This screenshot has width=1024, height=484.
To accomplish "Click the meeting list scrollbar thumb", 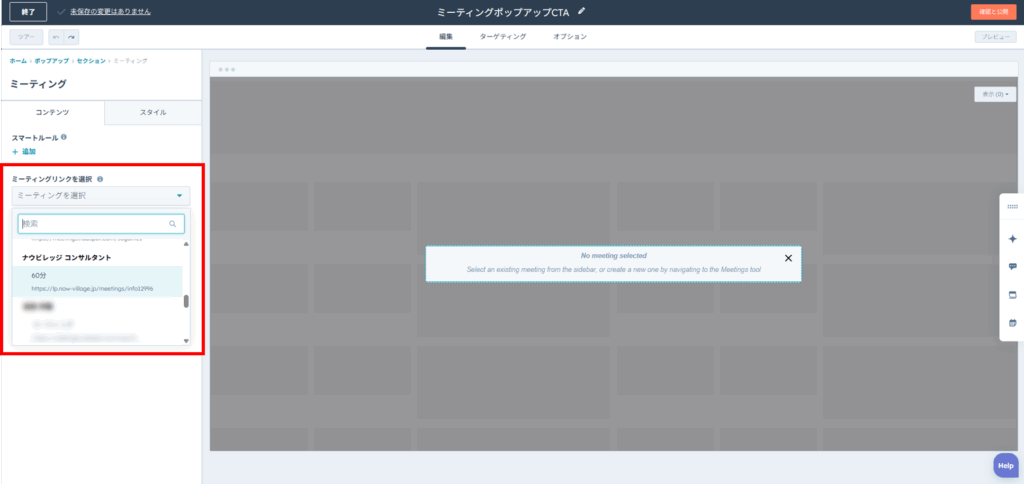I will click(186, 301).
